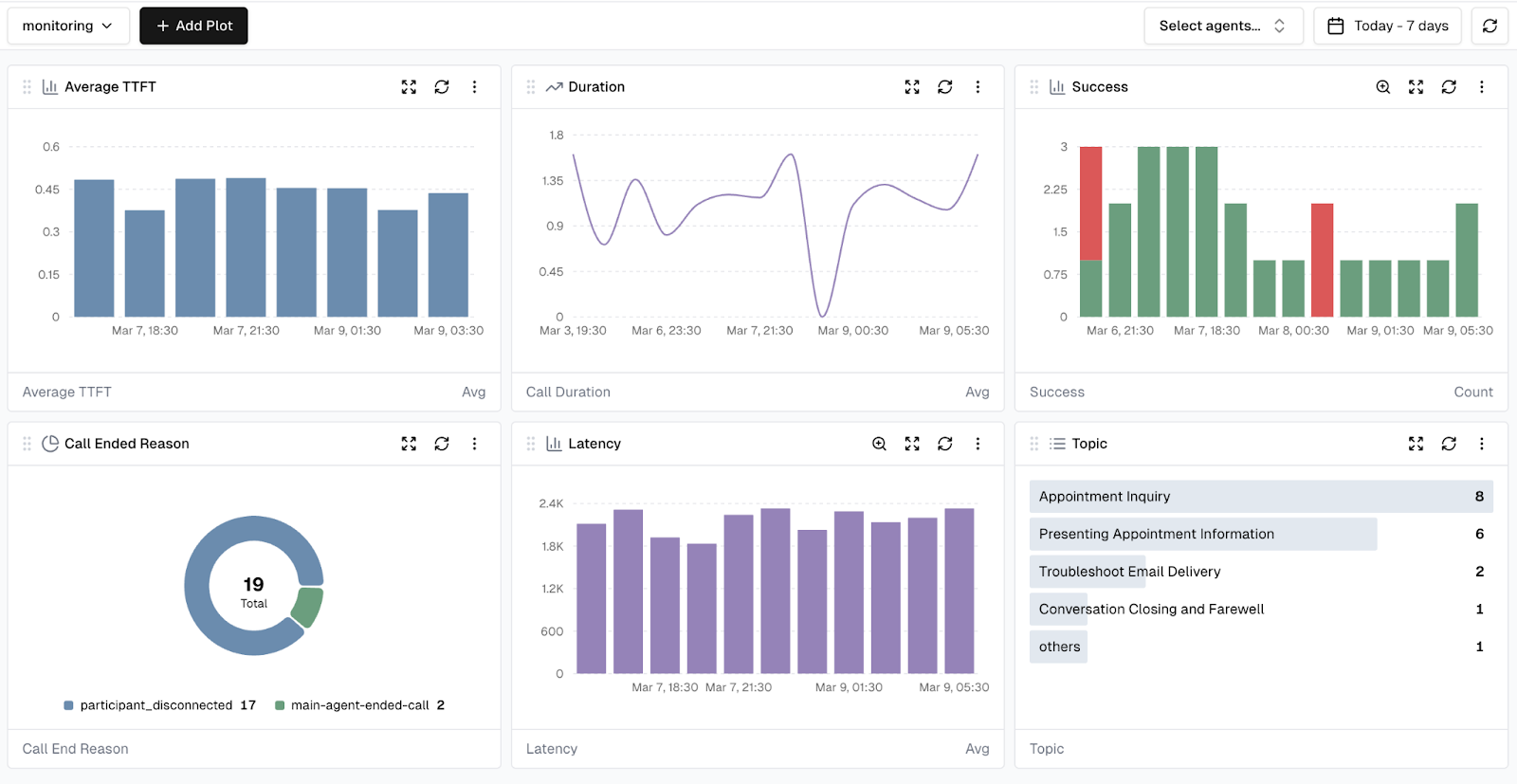Click the Add Plot button

[193, 26]
